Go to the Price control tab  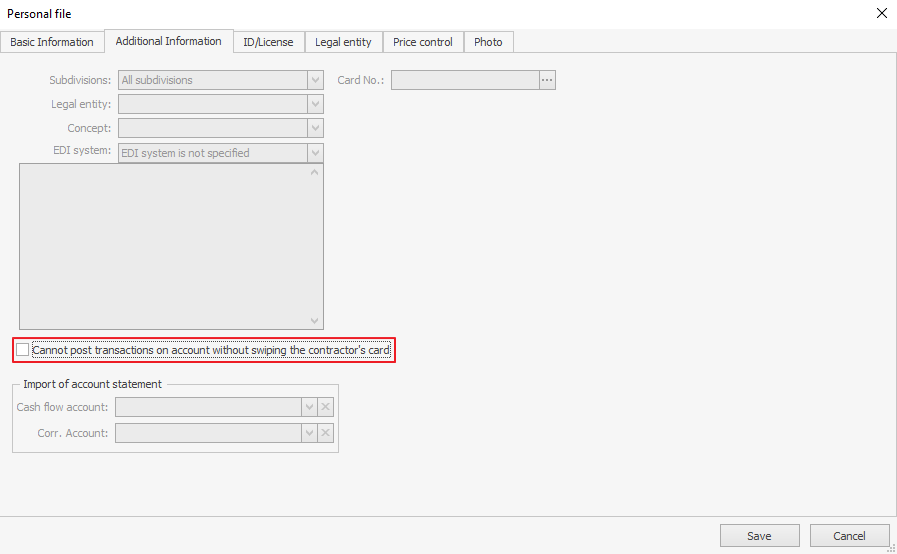pyautogui.click(x=423, y=42)
